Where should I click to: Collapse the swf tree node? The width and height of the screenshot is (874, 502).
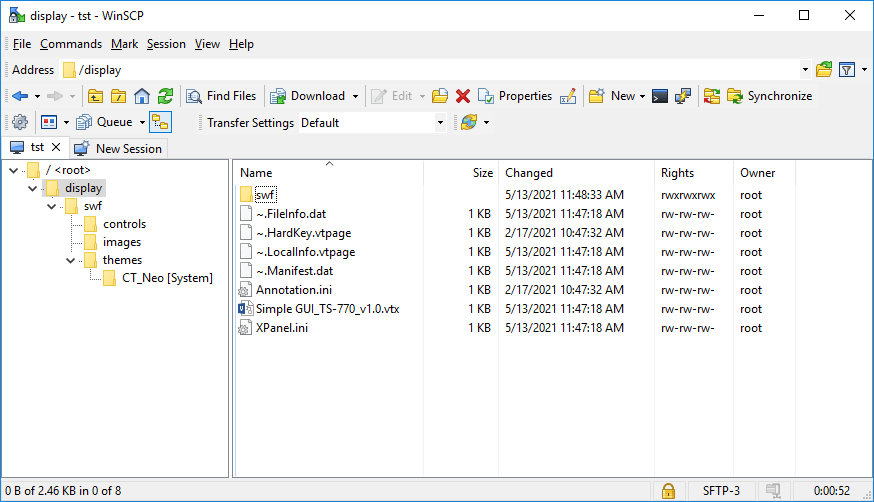click(x=51, y=206)
